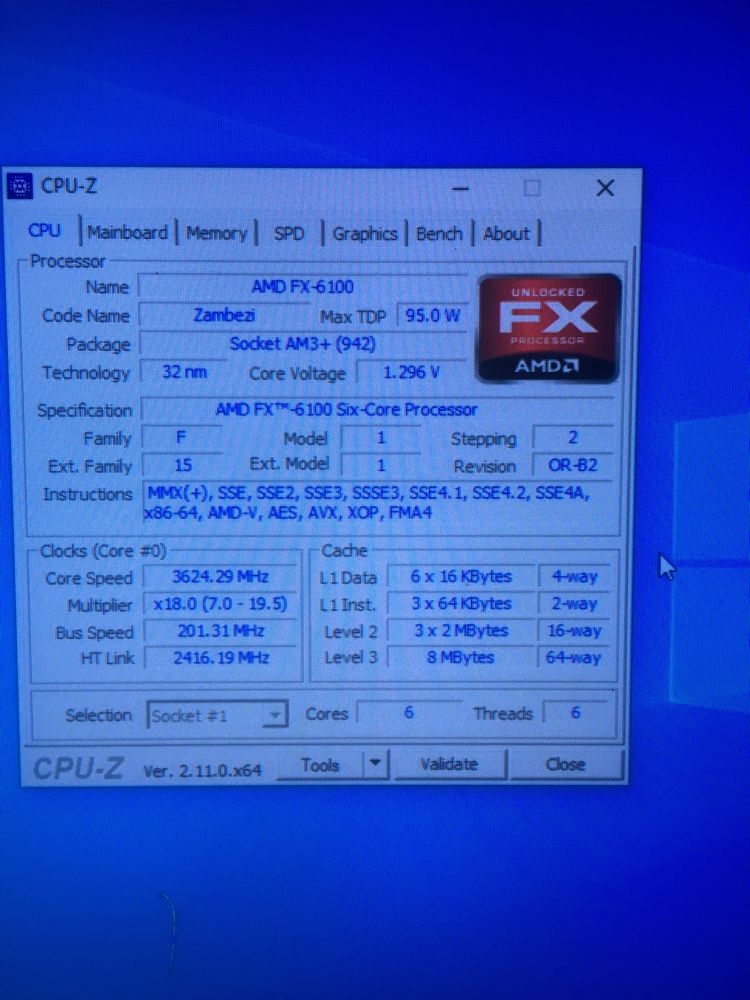Go to the Graphics tab
This screenshot has height=1000, width=750.
coord(365,234)
